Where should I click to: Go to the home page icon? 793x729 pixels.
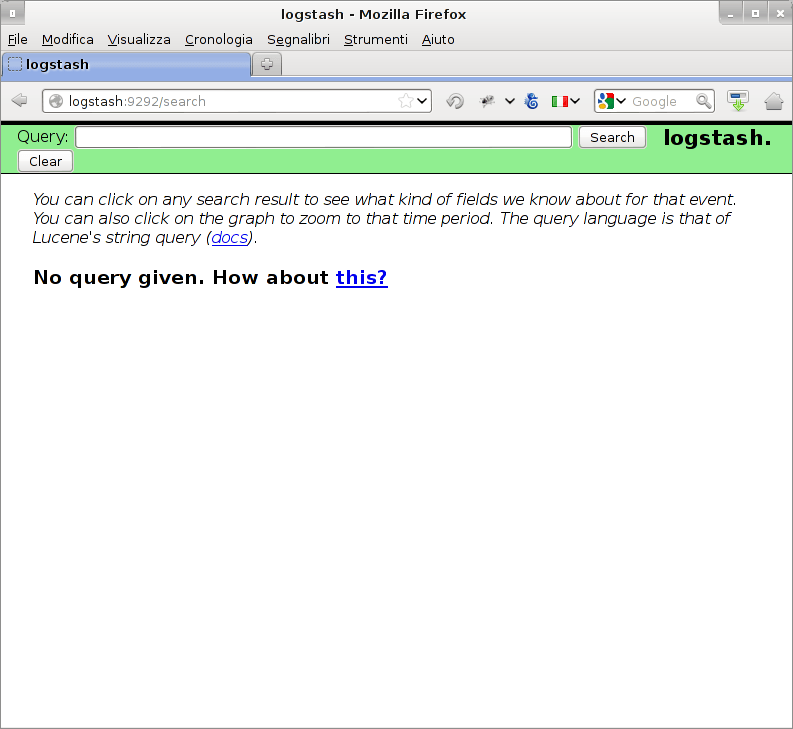774,101
